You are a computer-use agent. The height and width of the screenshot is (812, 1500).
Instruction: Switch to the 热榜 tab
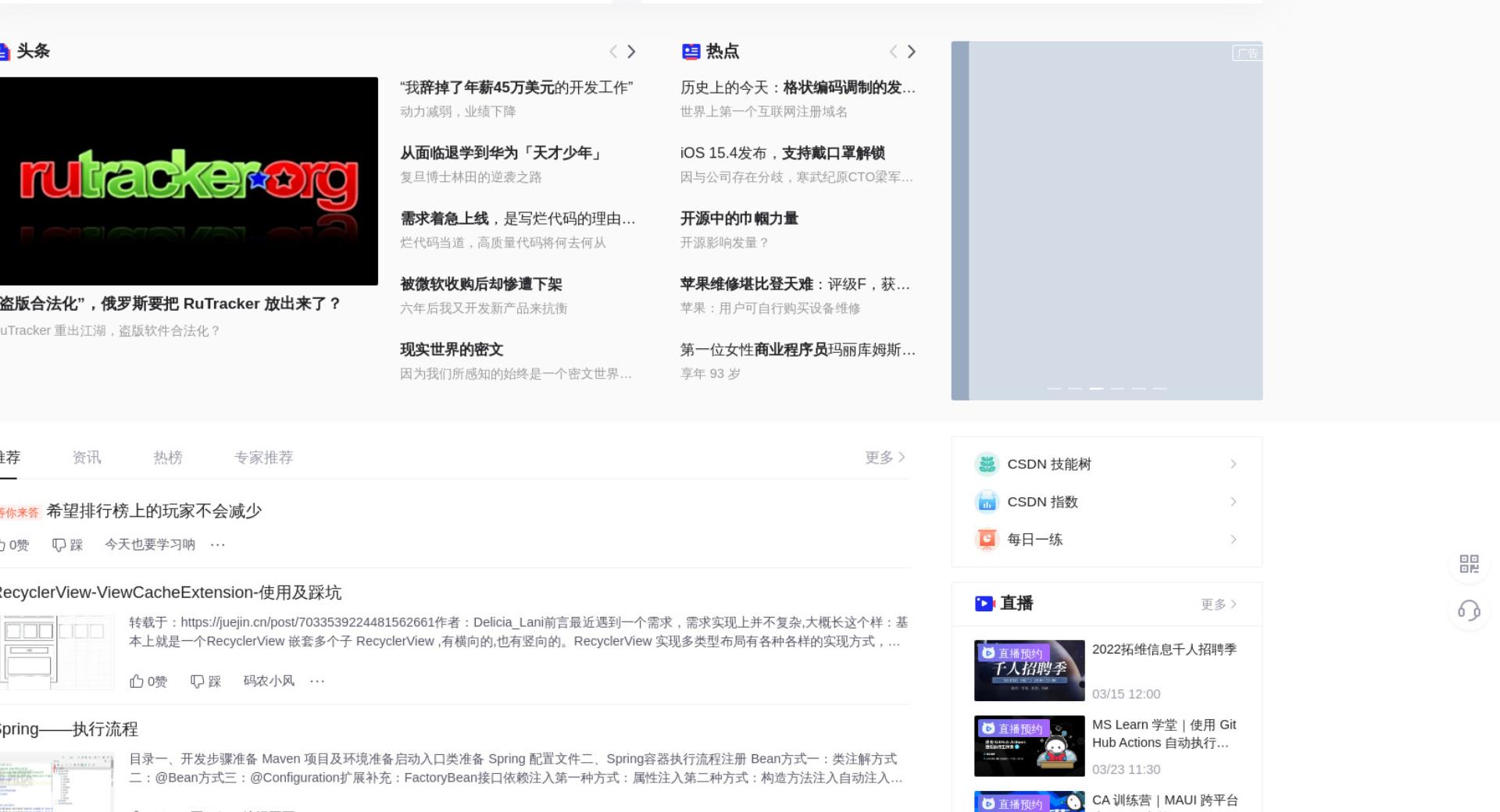click(x=168, y=458)
